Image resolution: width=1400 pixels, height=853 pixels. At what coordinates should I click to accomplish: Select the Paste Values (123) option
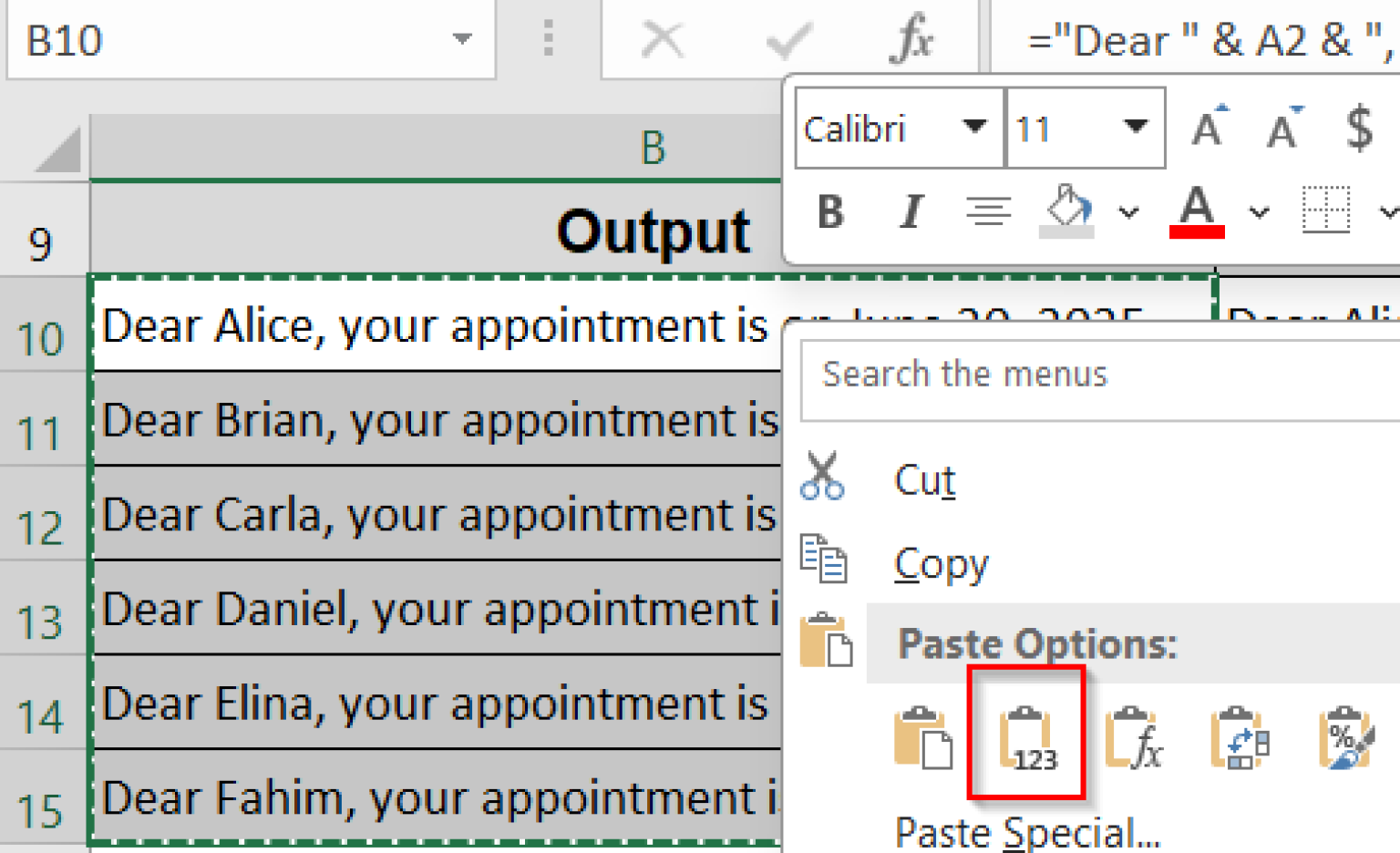pos(1027,738)
